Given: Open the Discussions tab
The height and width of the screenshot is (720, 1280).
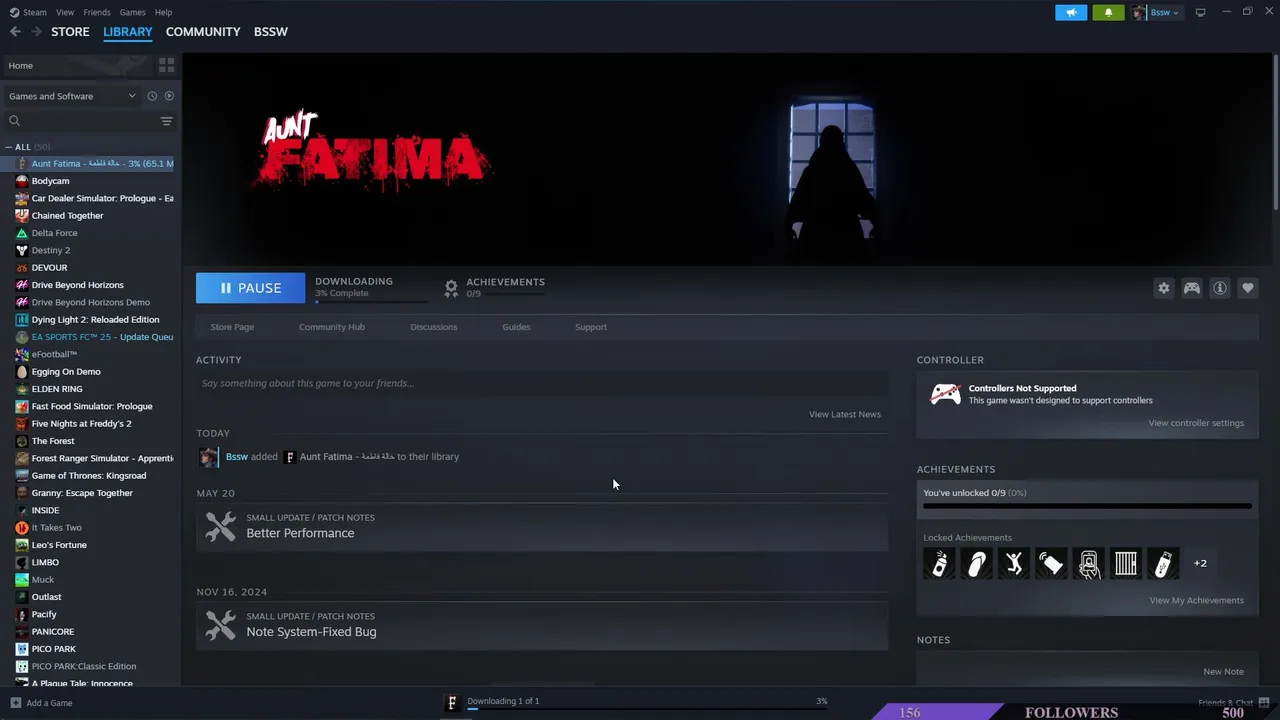Looking at the screenshot, I should point(434,327).
